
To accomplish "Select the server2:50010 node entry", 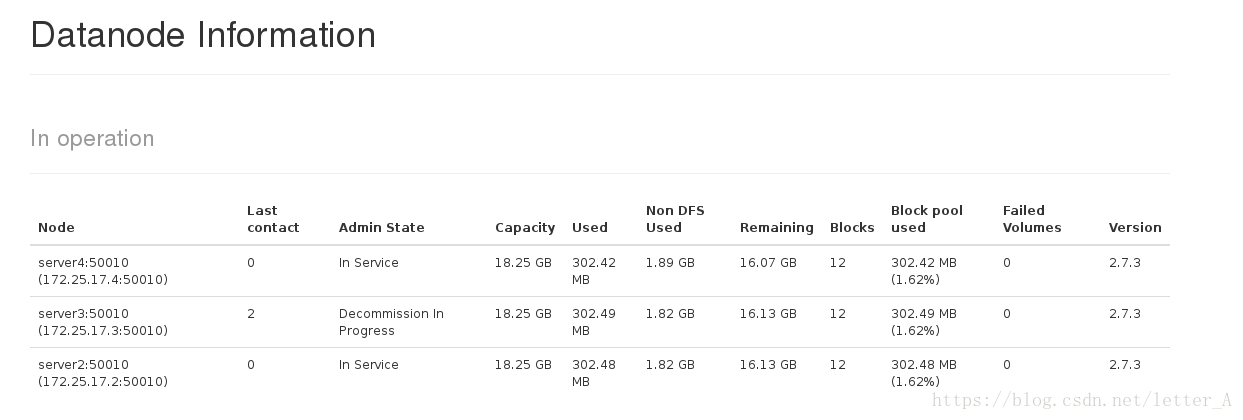I will point(103,373).
